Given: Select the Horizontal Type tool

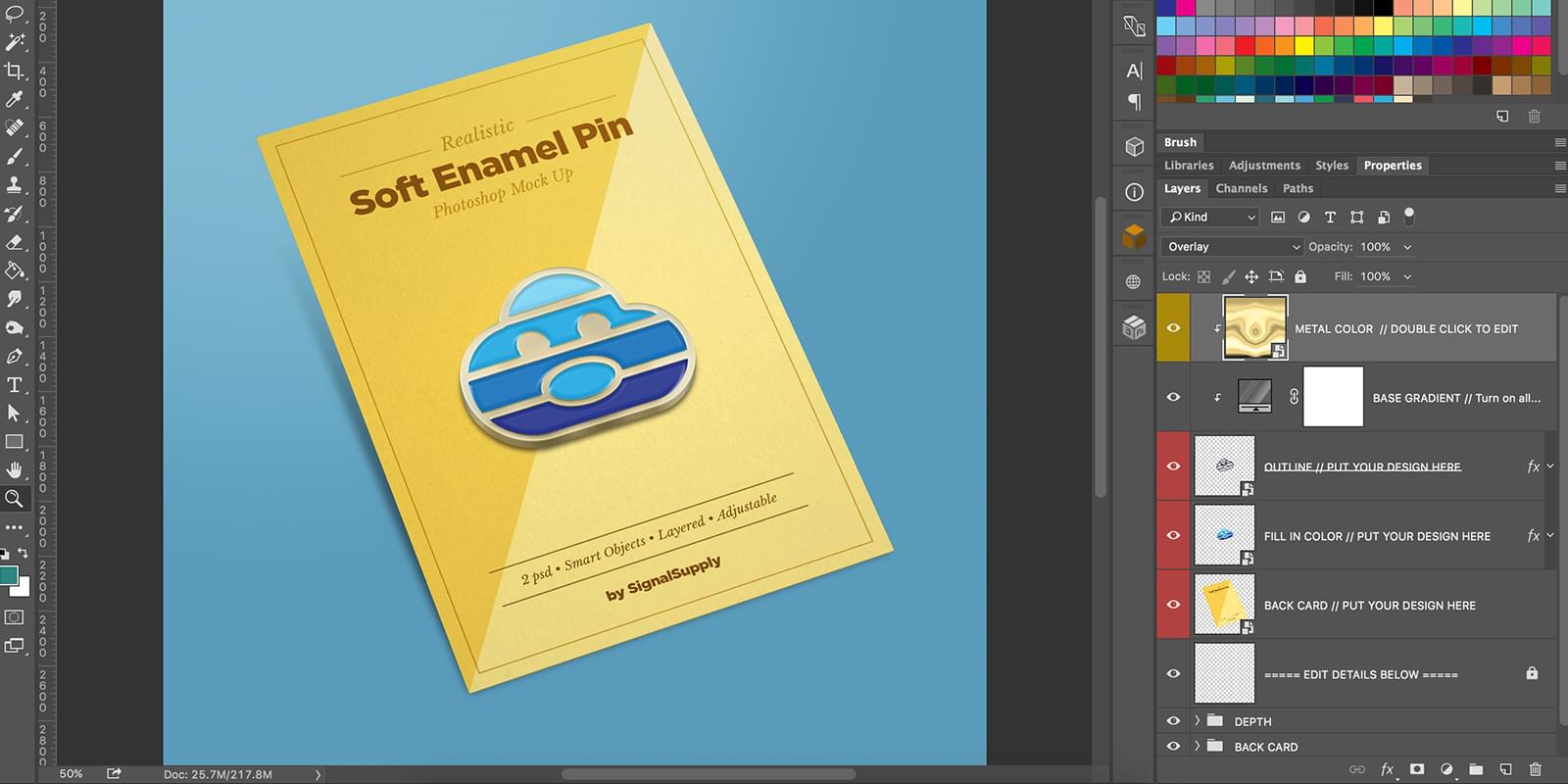Looking at the screenshot, I should [x=15, y=384].
